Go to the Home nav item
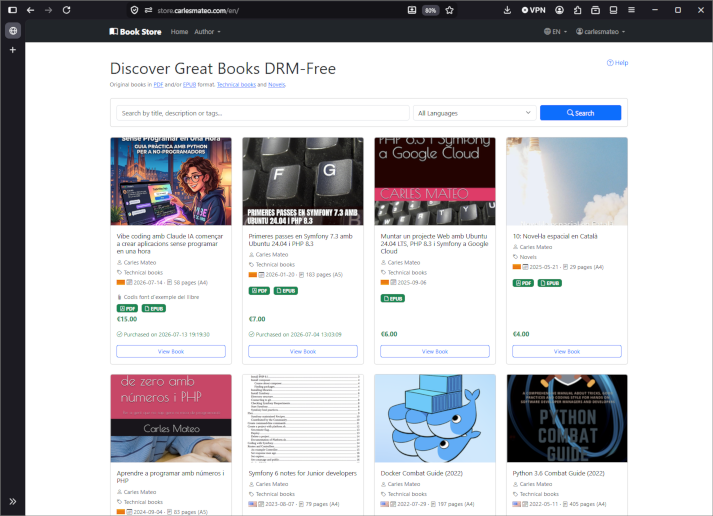The image size is (713, 516). (179, 32)
